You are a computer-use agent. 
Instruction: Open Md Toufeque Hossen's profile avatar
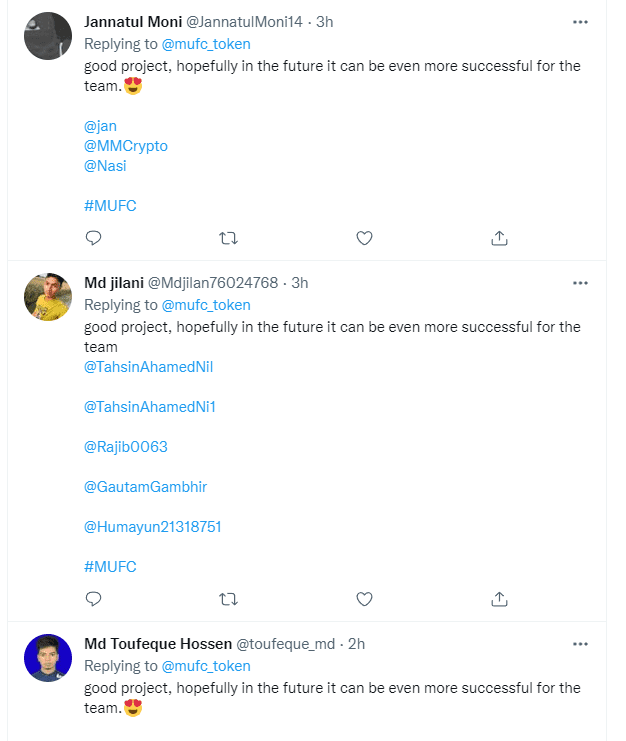click(x=48, y=658)
